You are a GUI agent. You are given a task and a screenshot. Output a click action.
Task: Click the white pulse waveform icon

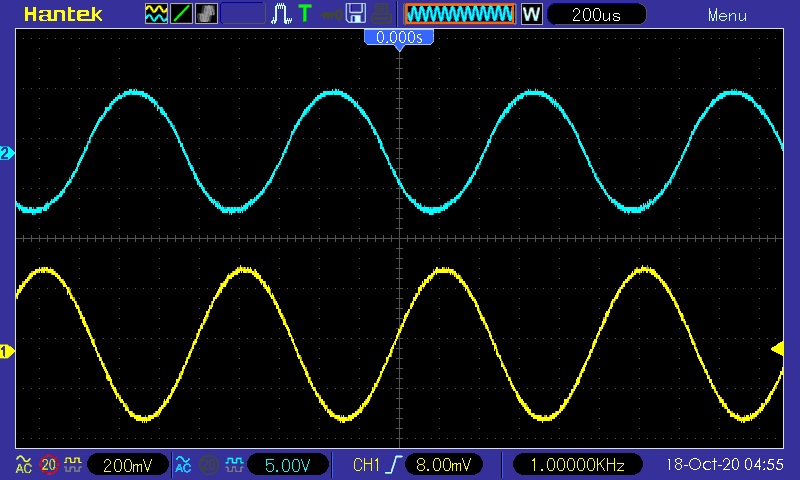coord(282,15)
